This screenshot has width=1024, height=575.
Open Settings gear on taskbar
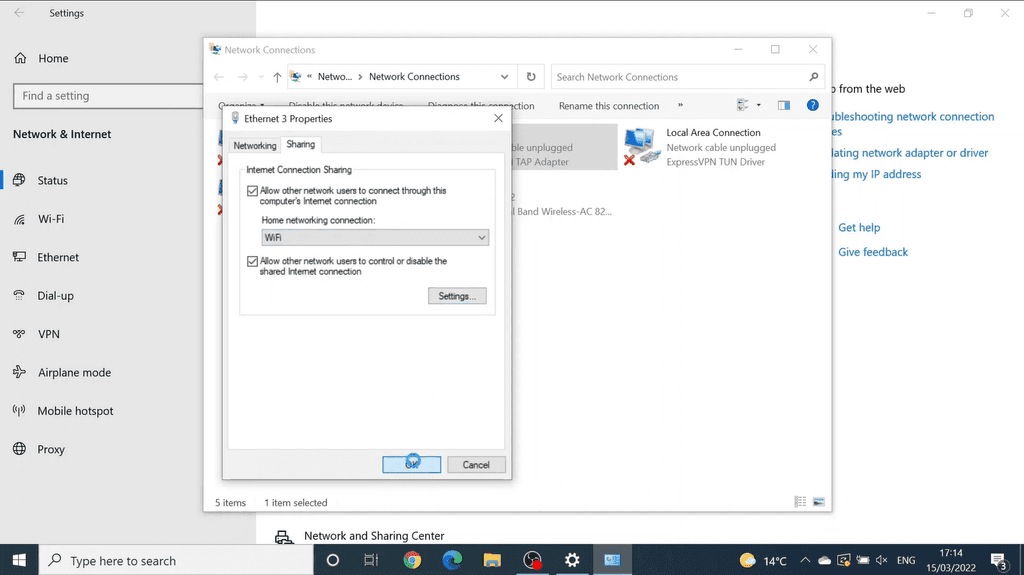[572, 560]
